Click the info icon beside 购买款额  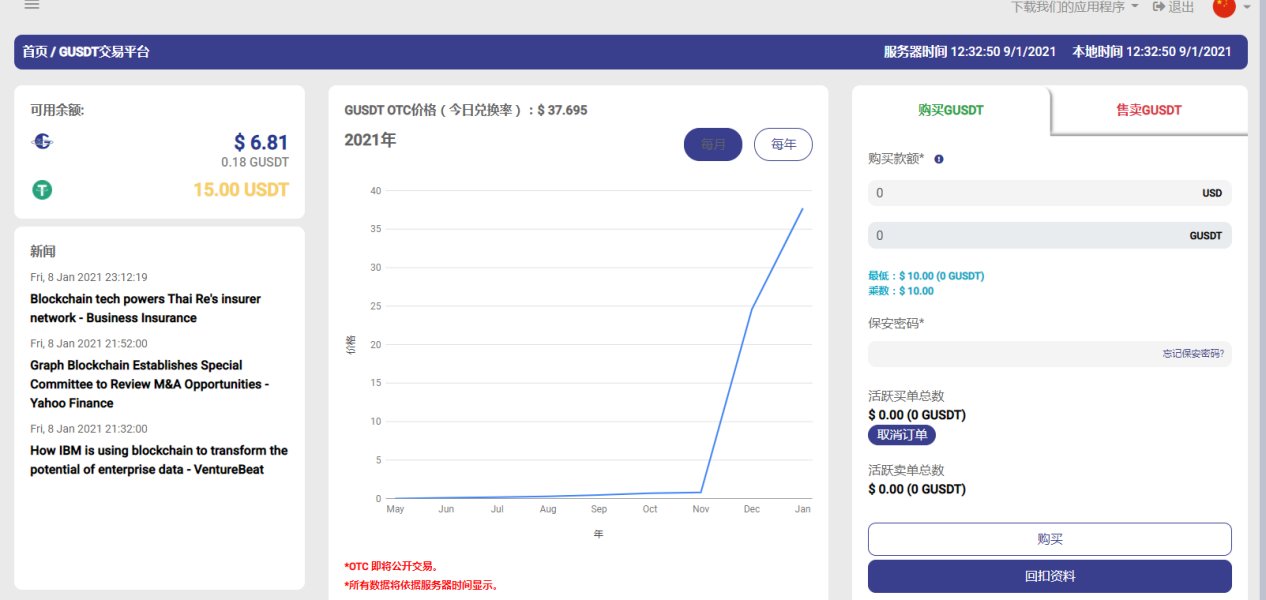coord(939,159)
